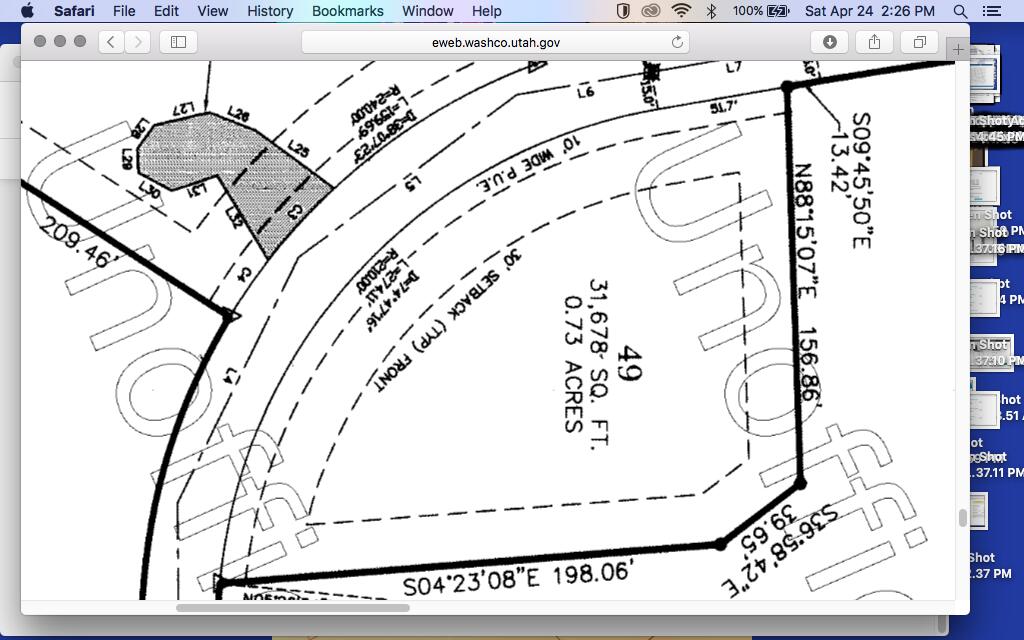Open a new tab with plus button

click(x=958, y=49)
